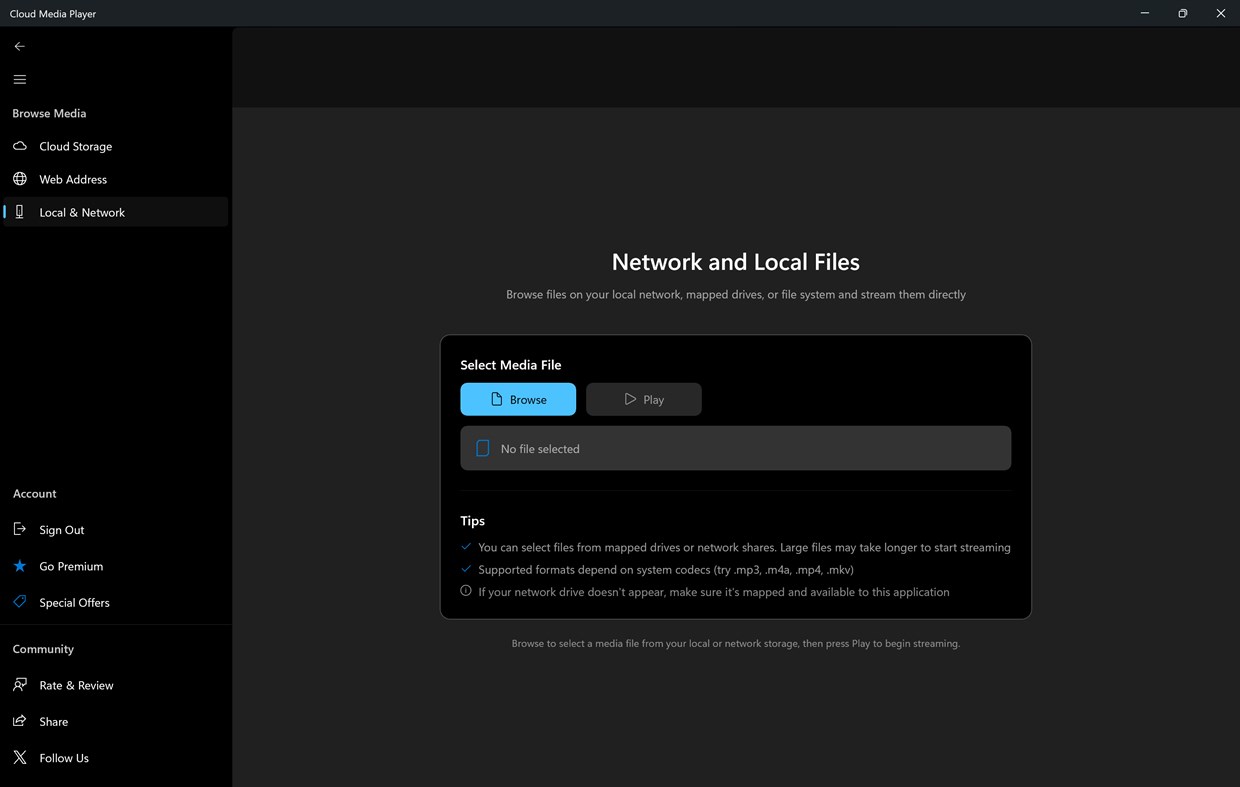Click the Web Address globe icon
Screen dimensions: 1240x787
pyautogui.click(x=19, y=179)
